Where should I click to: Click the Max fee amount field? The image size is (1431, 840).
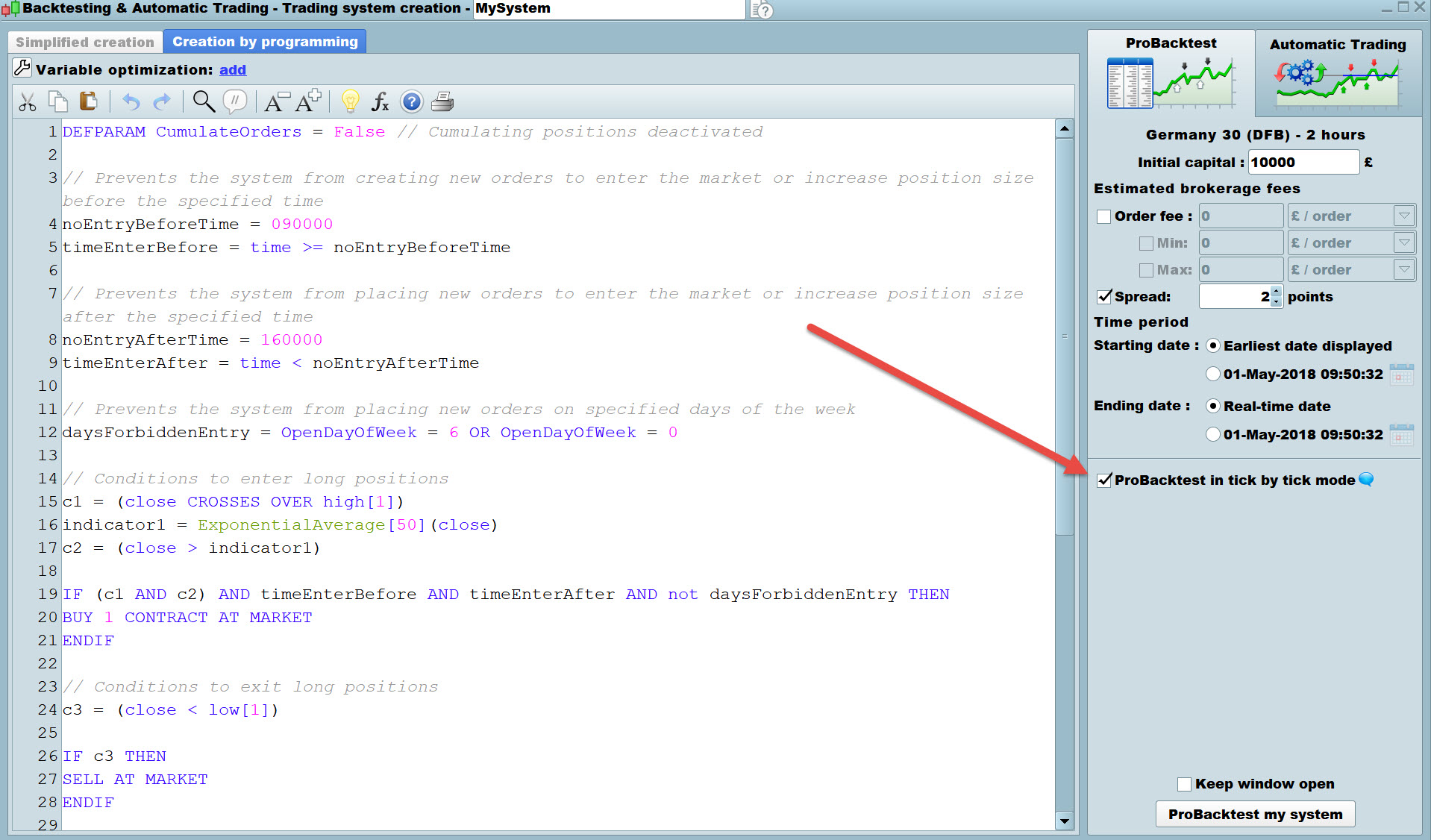coord(1241,270)
